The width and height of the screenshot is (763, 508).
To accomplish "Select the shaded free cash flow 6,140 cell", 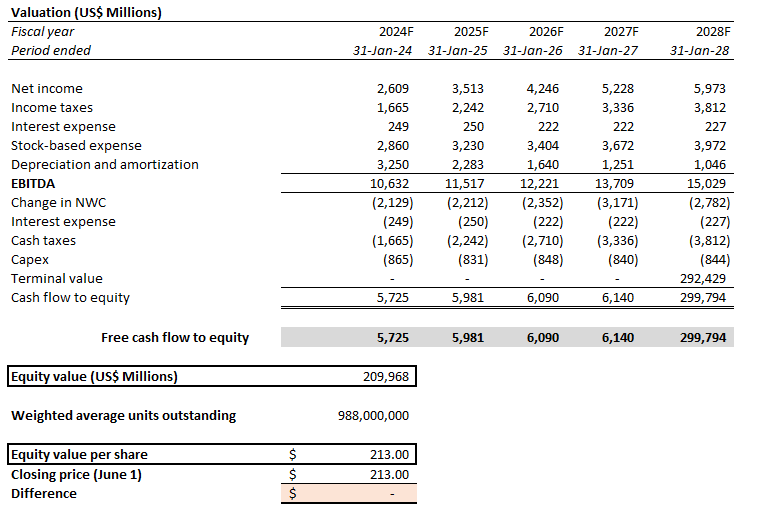I will [x=618, y=337].
